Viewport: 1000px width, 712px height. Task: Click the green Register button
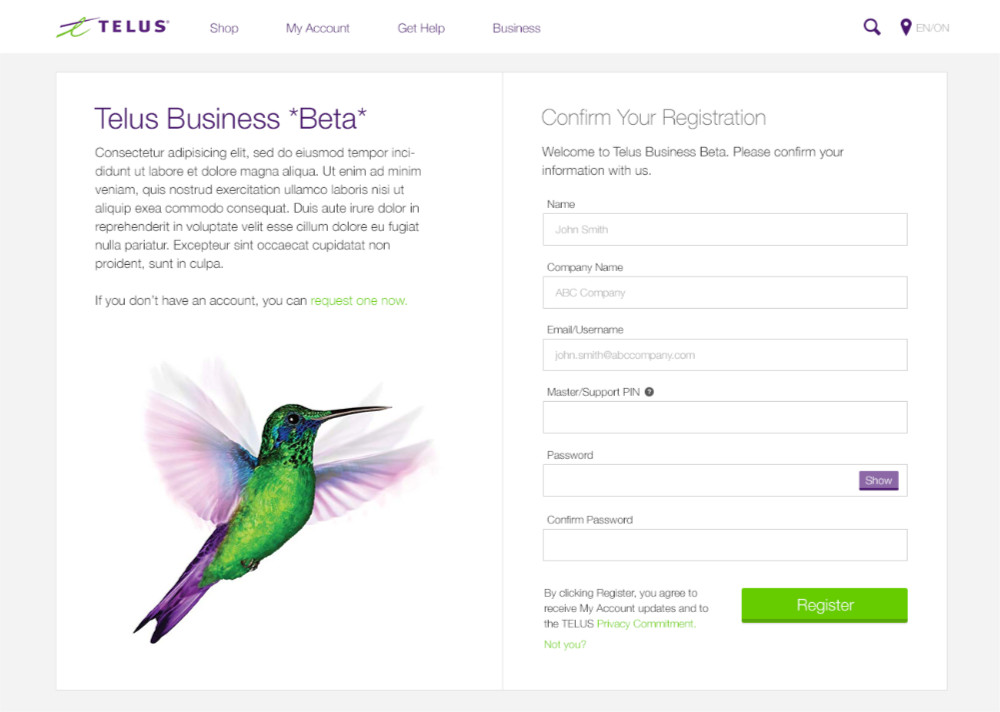(824, 605)
